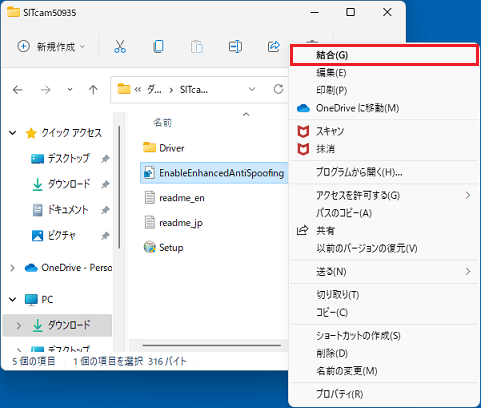Choose McAfee 抹消 menu entry
Viewport: 481px width, 408px height.
384,149
